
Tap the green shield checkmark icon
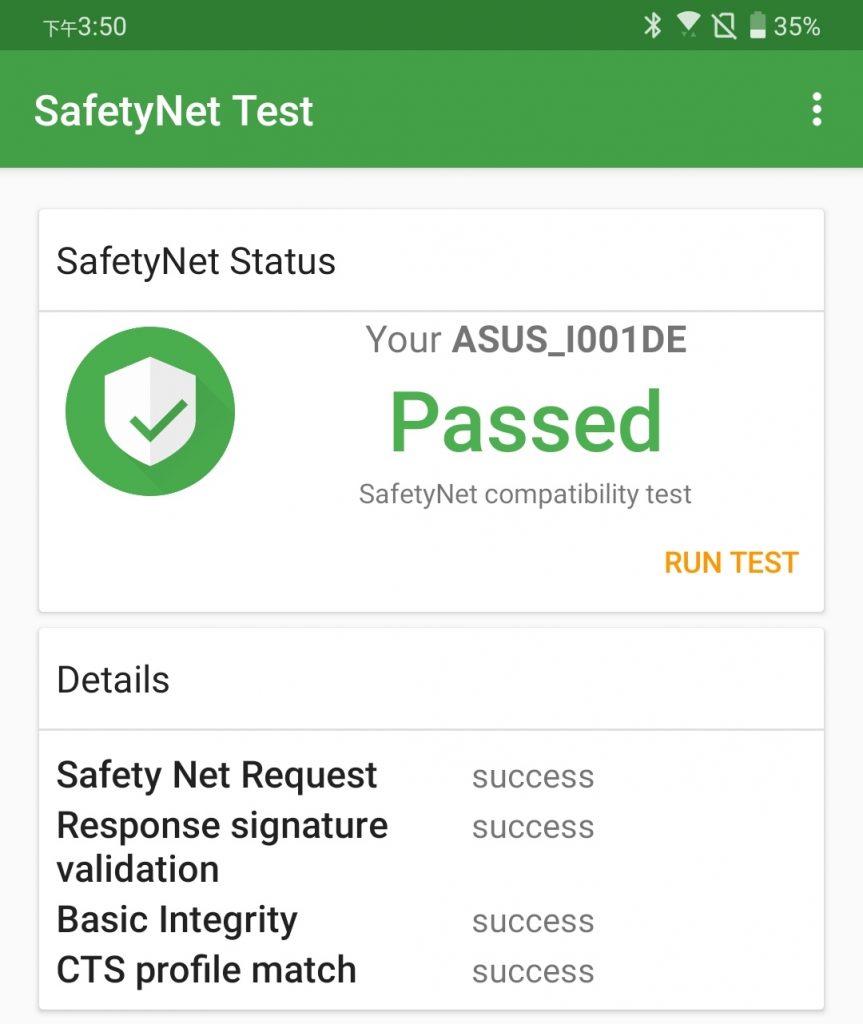150,411
